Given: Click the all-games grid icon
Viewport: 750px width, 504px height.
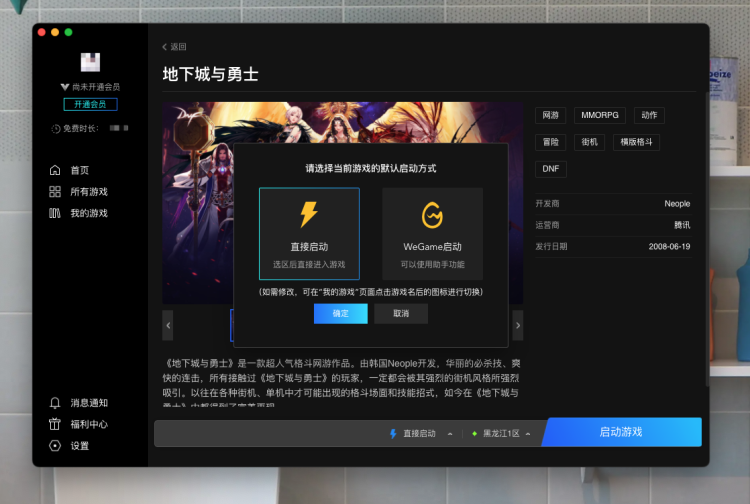Looking at the screenshot, I should pos(55,192).
